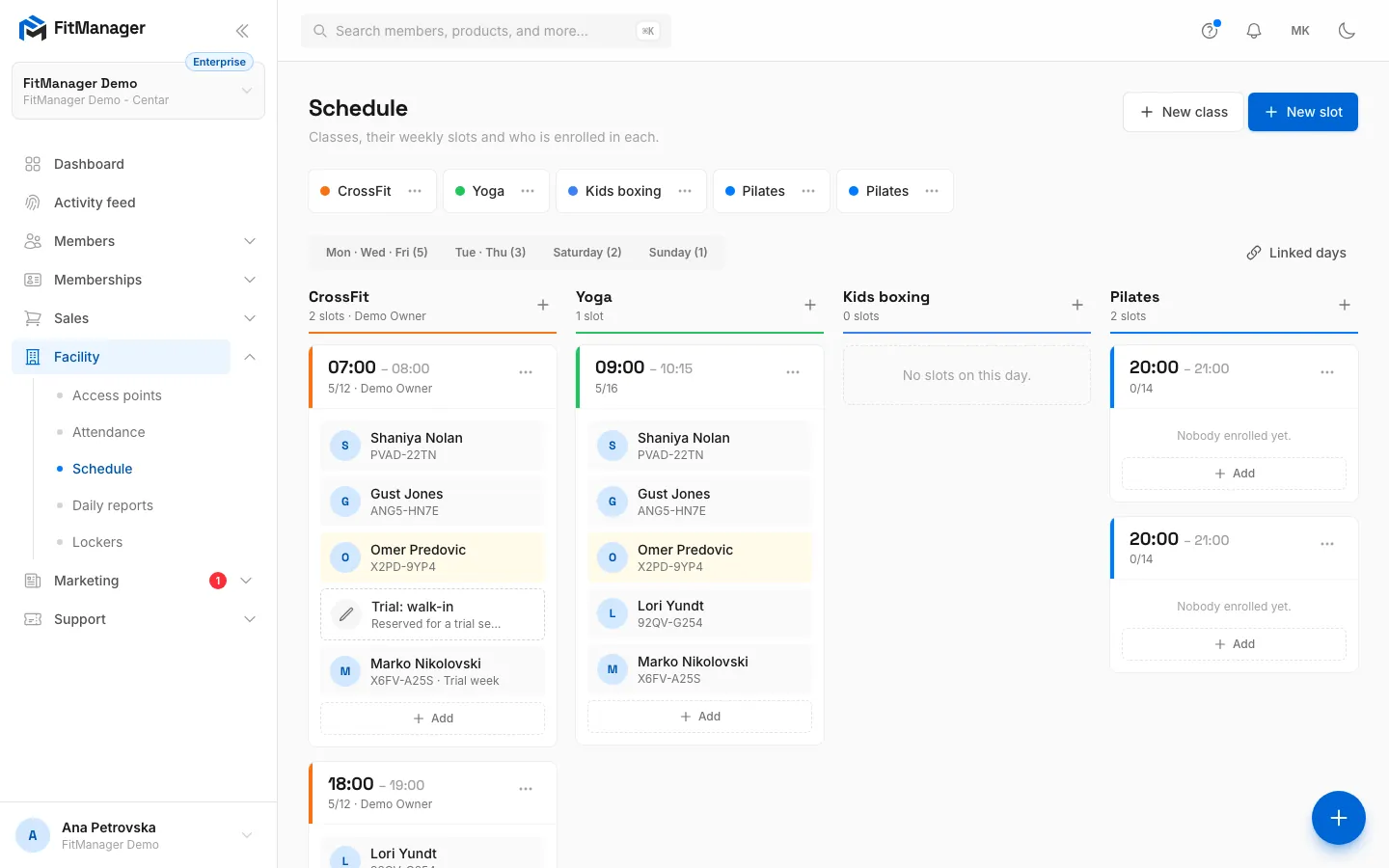Switch to the Saturday (2) tab
The height and width of the screenshot is (868, 1389).
point(587,253)
